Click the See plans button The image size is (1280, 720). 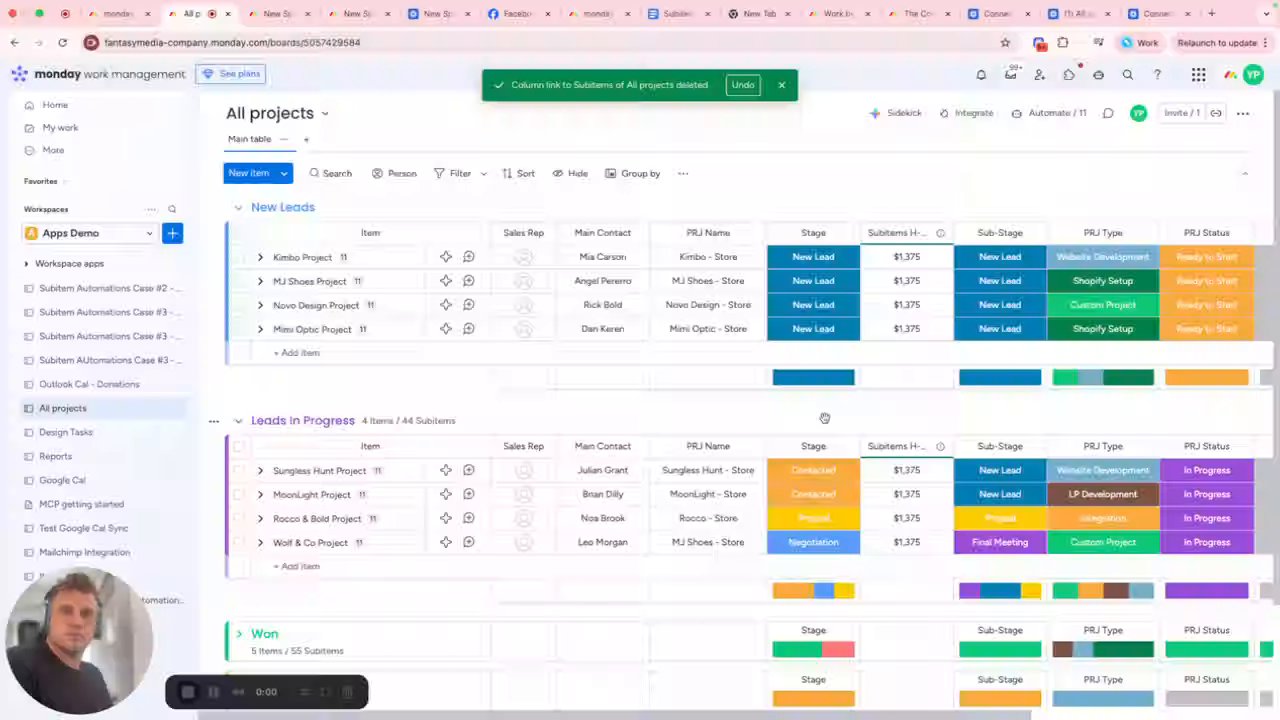click(x=231, y=74)
